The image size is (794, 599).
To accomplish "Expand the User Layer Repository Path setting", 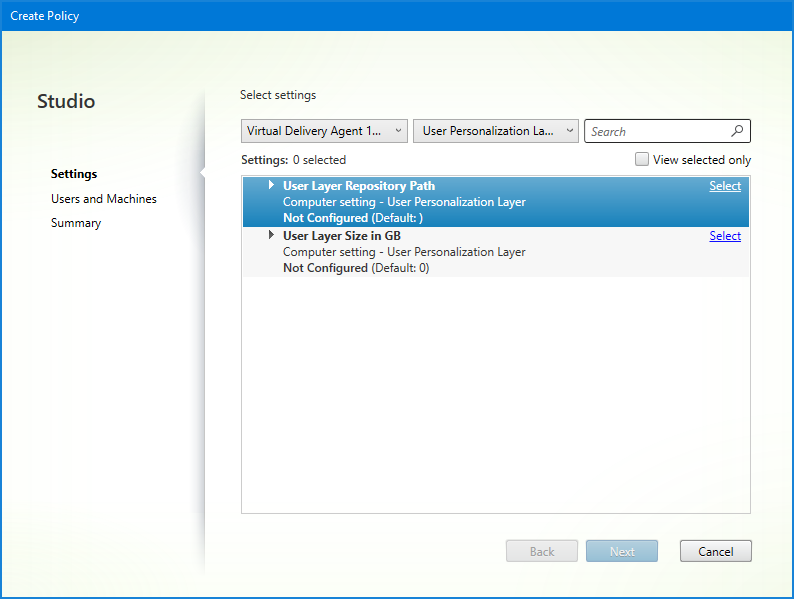I will point(271,185).
